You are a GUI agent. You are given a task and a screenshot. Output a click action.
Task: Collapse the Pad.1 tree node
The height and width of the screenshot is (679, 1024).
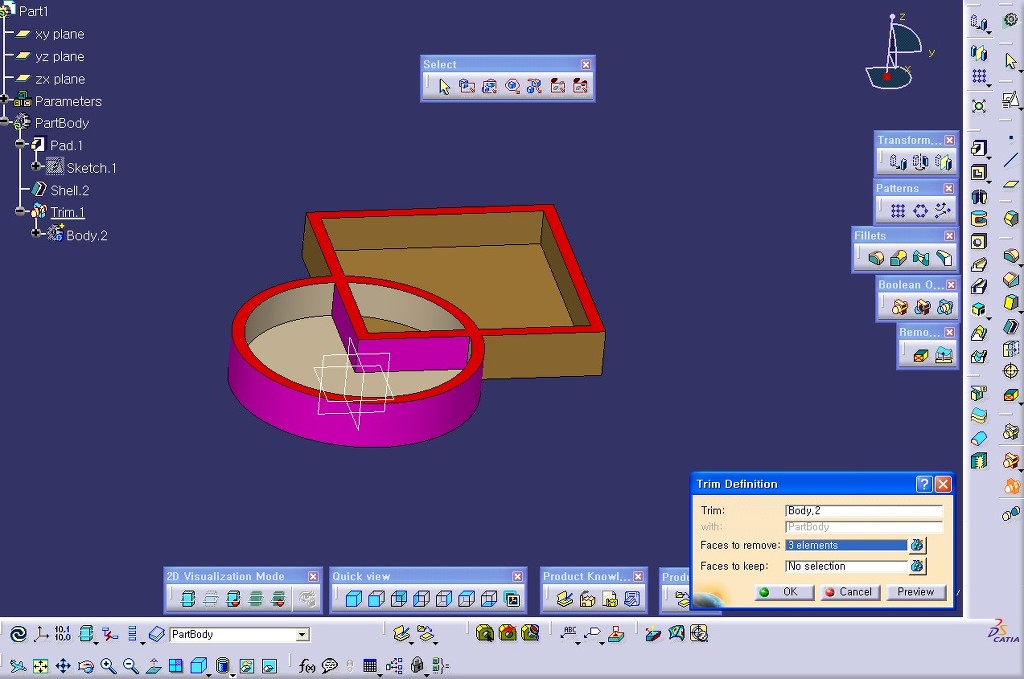pos(20,145)
